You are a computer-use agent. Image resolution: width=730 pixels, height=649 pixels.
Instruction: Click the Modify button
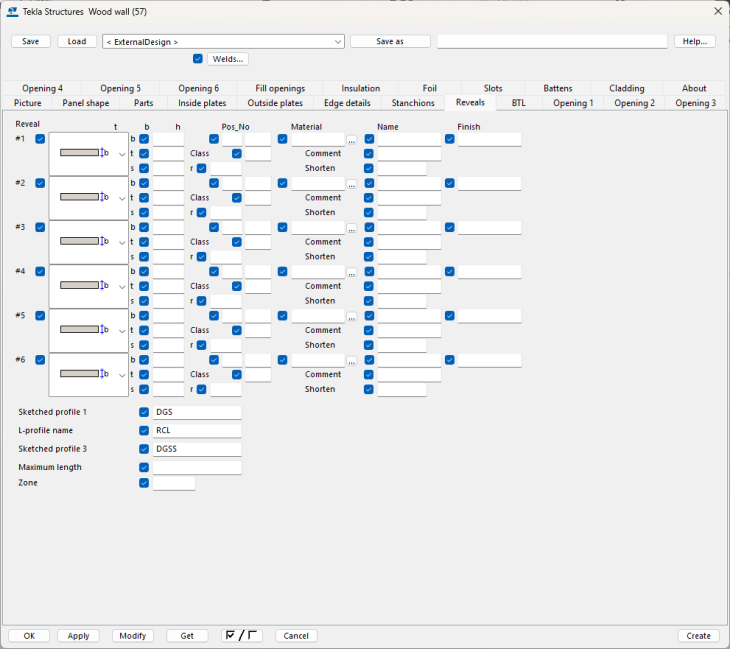pyautogui.click(x=133, y=636)
